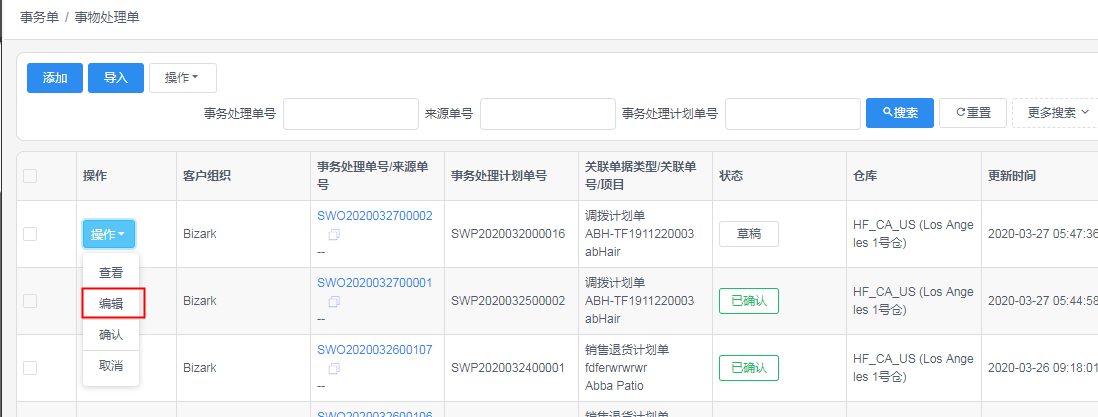The height and width of the screenshot is (417, 1098).
Task: Click the 客户组织 column header
Action: pyautogui.click(x=207, y=176)
